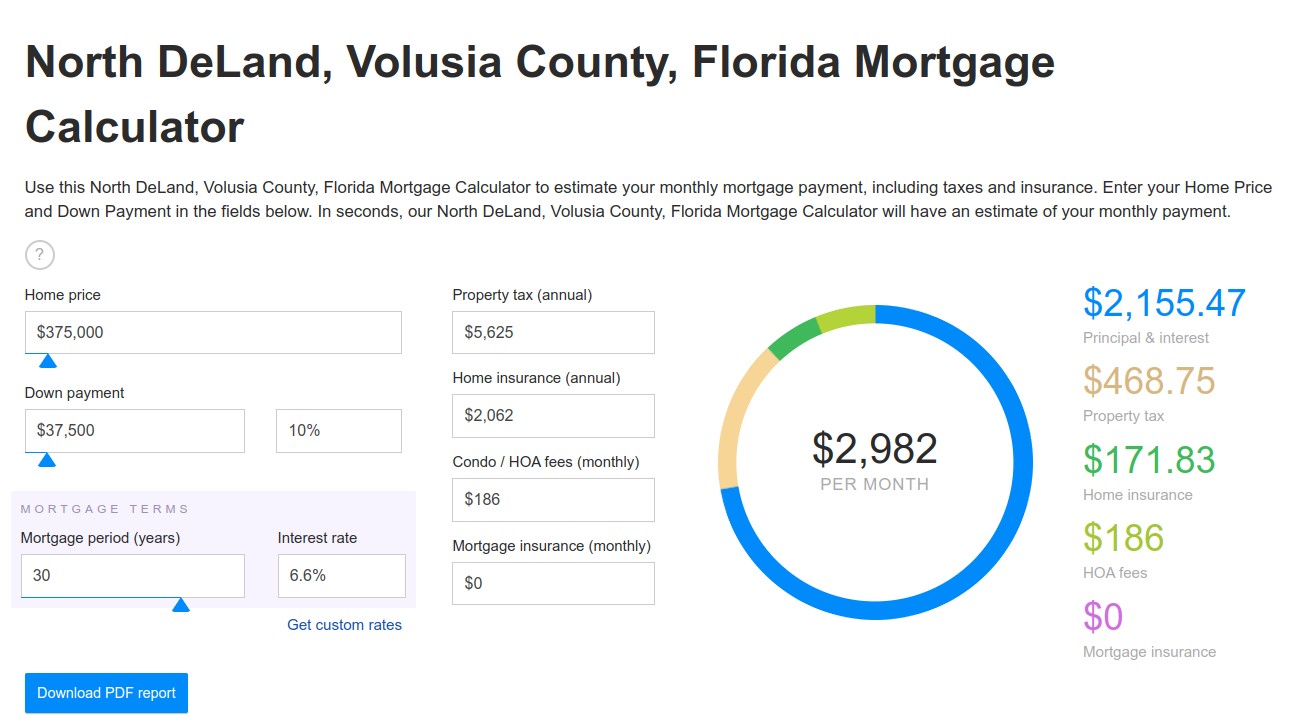Viewport: 1297px width, 727px height.
Task: Click the lime HOA fees chart segment
Action: [846, 316]
